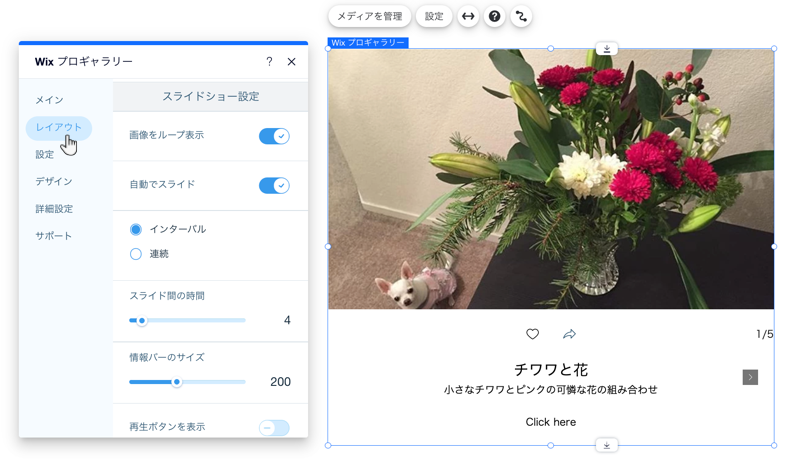Select the インターバル radio button

(136, 229)
